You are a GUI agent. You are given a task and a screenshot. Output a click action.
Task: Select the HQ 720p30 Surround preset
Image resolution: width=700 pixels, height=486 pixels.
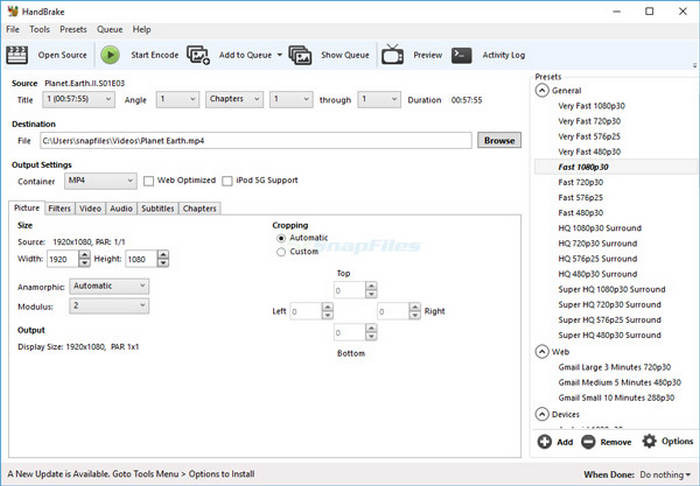pyautogui.click(x=597, y=244)
